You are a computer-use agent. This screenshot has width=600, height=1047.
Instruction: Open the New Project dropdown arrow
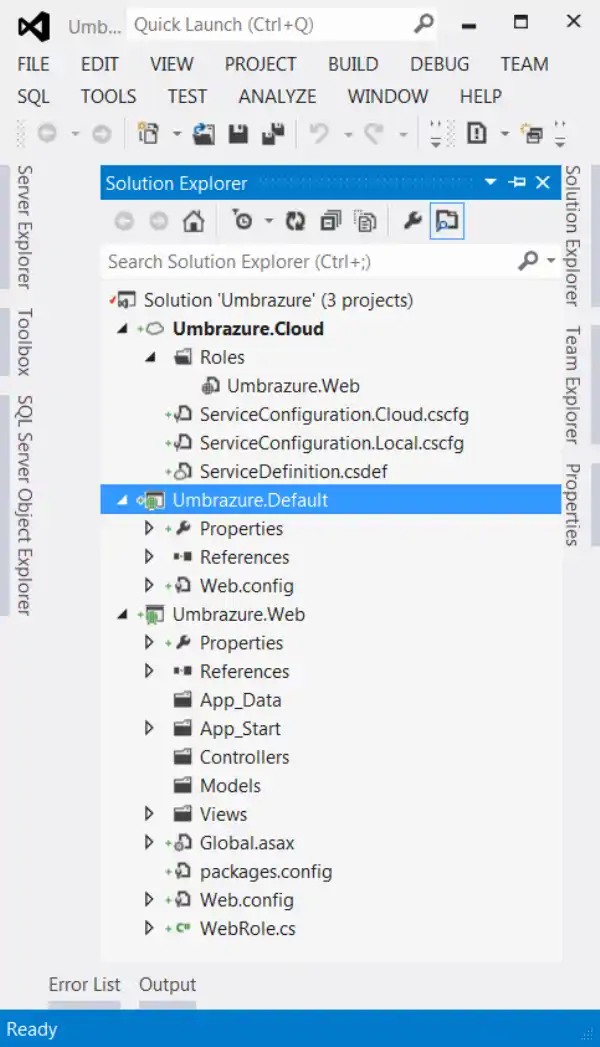coord(177,134)
